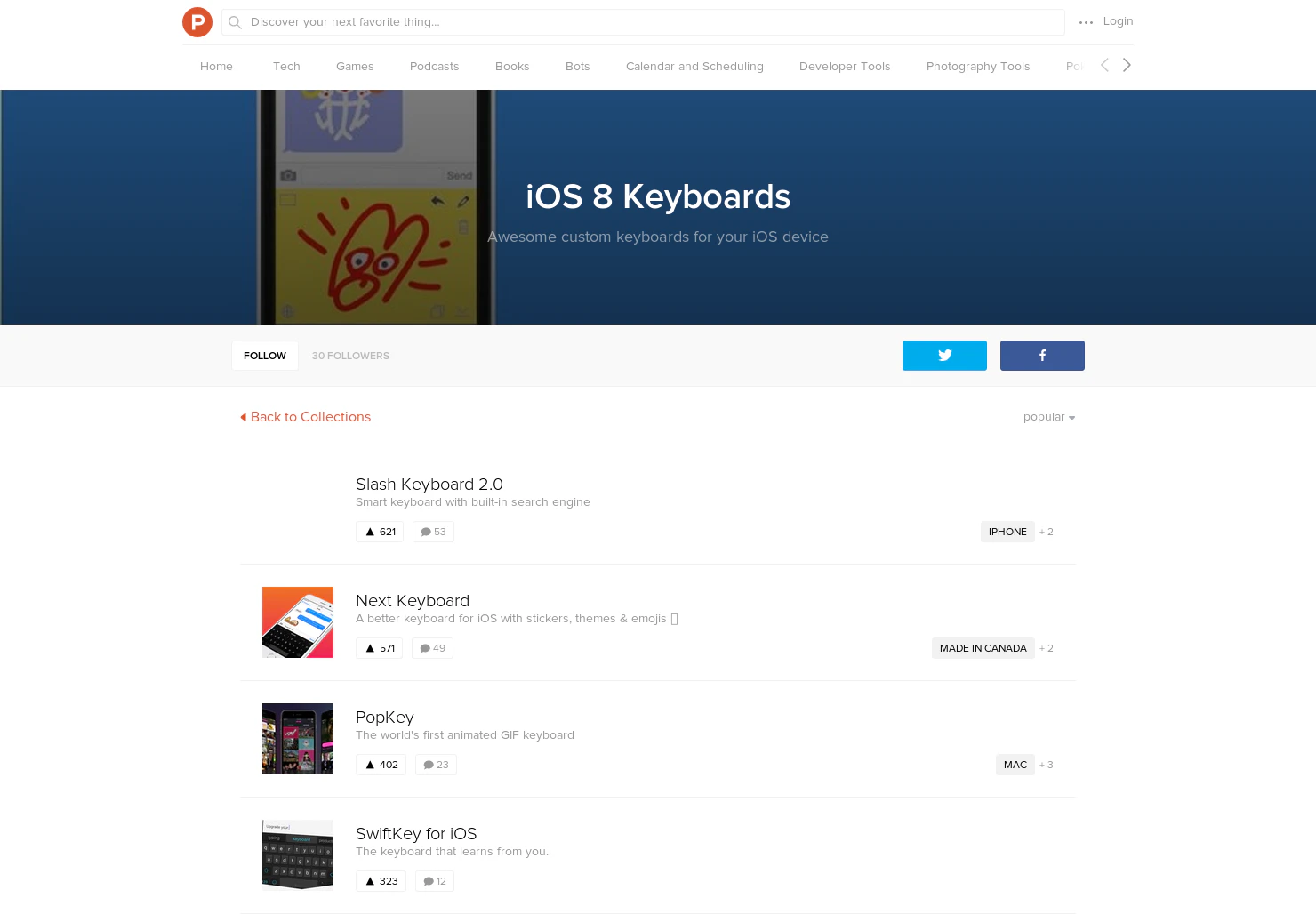Viewport: 1316px width, 922px height.
Task: Click the search magnifier icon
Action: 235,22
